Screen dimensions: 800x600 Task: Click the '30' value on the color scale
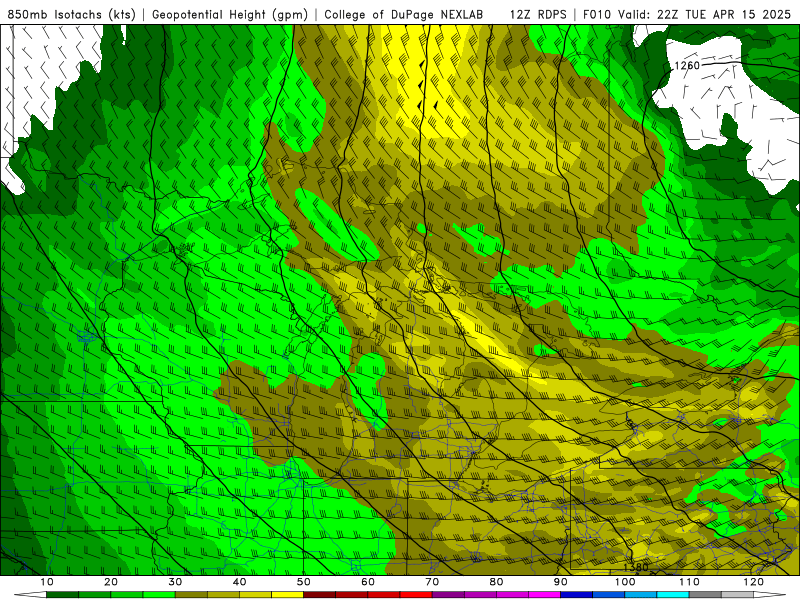[x=175, y=582]
